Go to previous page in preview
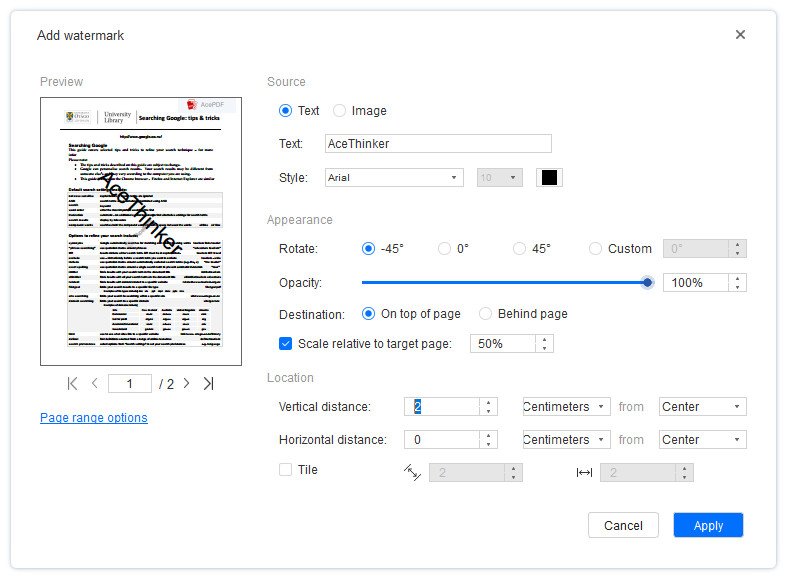The image size is (787, 579). [x=95, y=383]
